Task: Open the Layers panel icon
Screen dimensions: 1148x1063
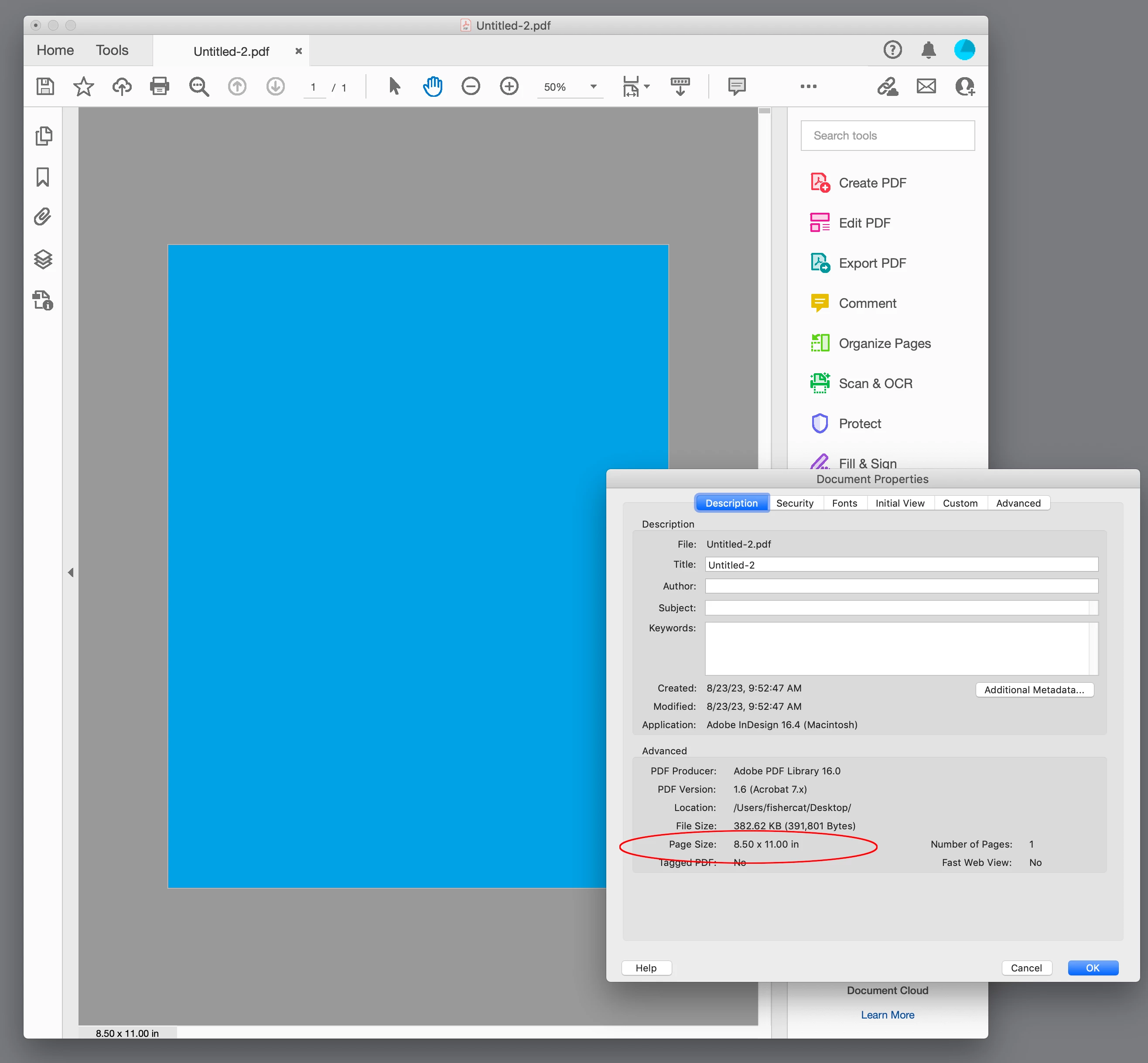Action: (43, 259)
